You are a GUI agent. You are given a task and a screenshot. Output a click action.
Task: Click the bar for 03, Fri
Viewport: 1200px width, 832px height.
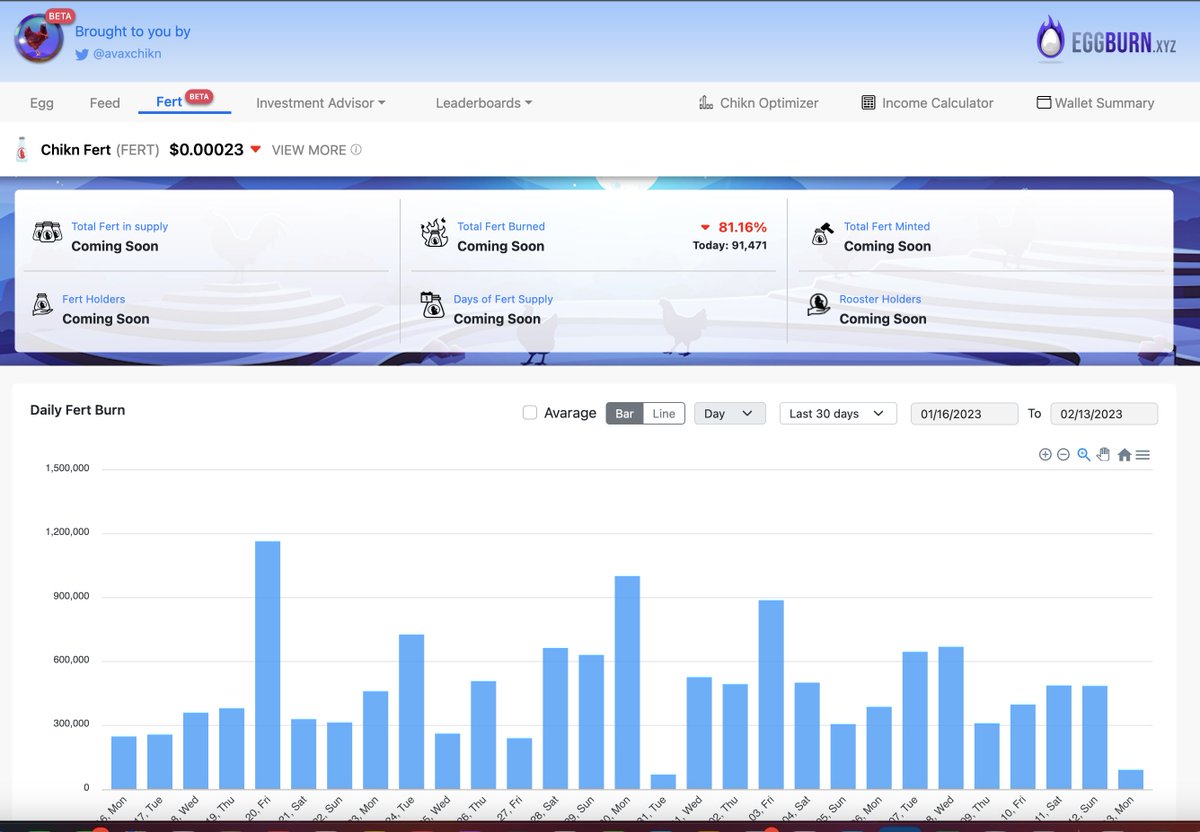tap(771, 694)
